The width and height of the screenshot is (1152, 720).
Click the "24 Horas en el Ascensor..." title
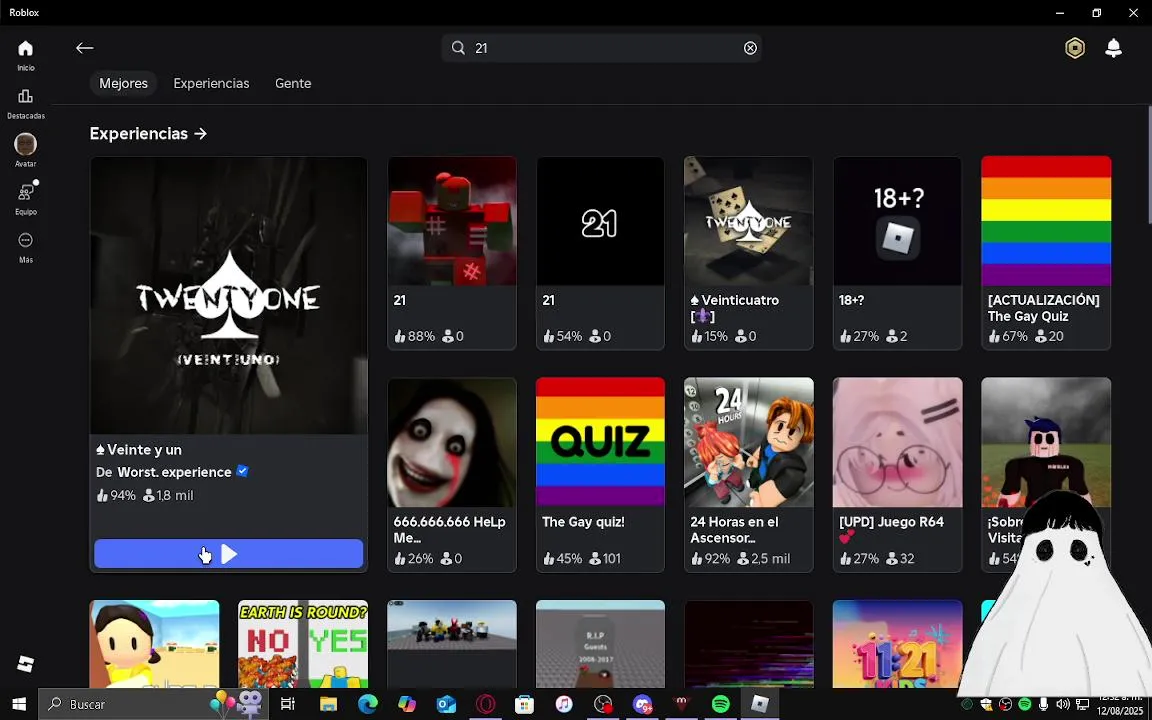pos(734,530)
